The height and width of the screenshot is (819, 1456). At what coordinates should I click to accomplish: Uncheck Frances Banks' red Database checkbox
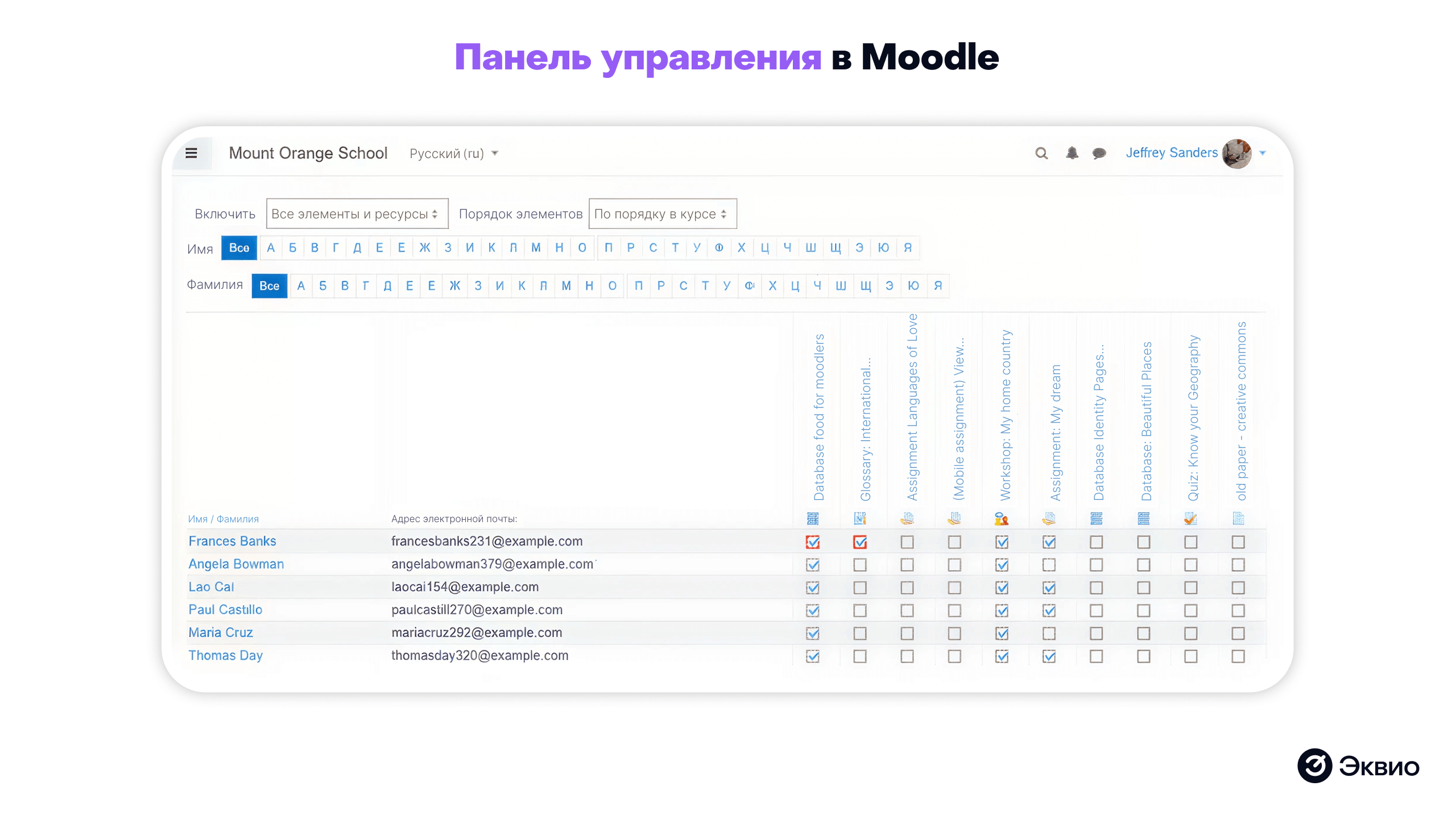813,542
